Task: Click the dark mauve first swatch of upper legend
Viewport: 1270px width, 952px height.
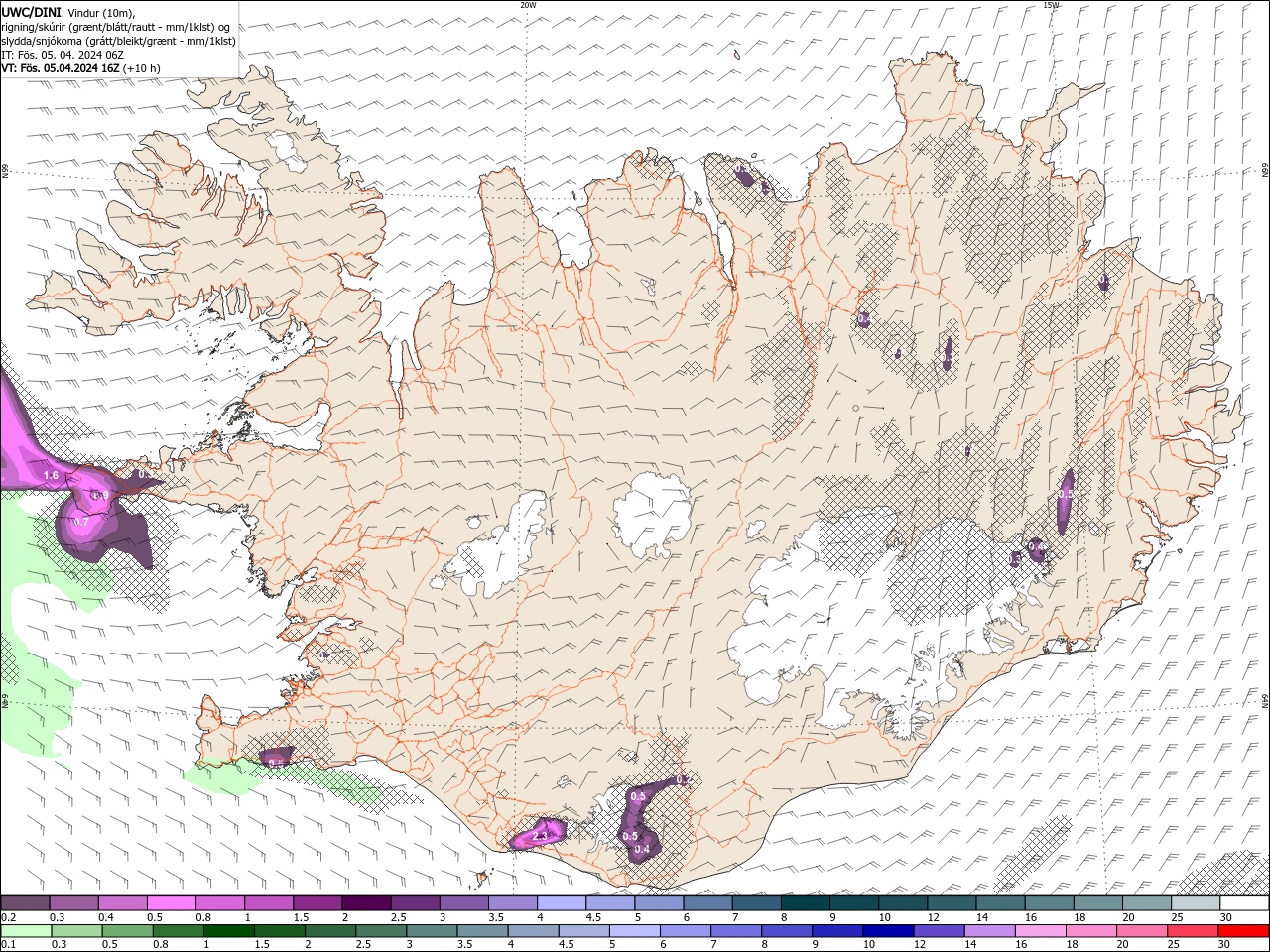Action: point(26,903)
